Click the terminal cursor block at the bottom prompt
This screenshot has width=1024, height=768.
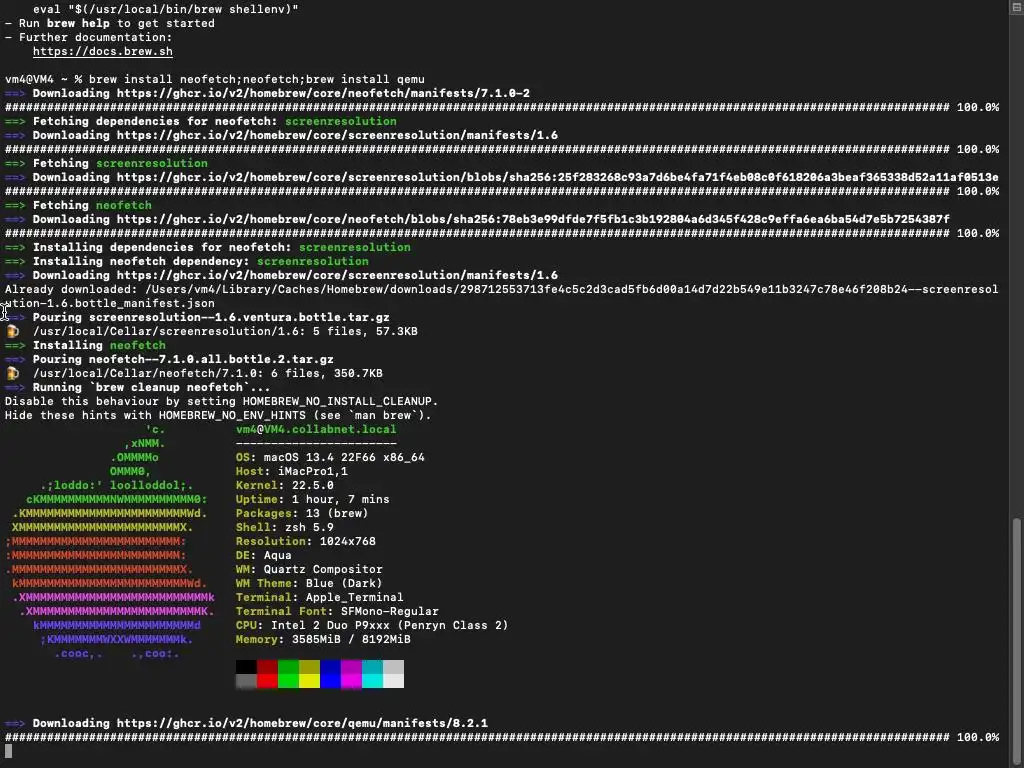pos(8,751)
